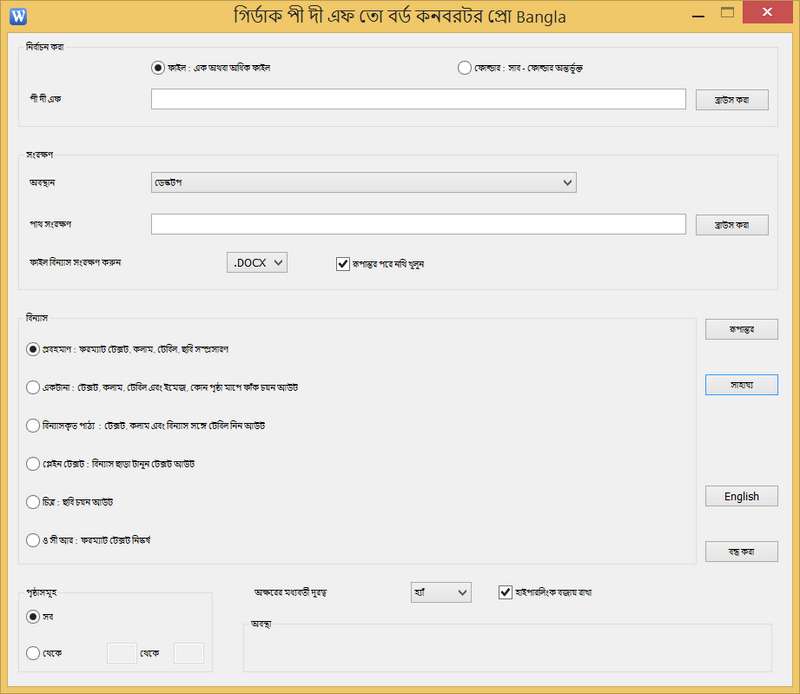The image size is (800, 694).
Task: Click the browse button beside the save path field
Action: pos(731,224)
